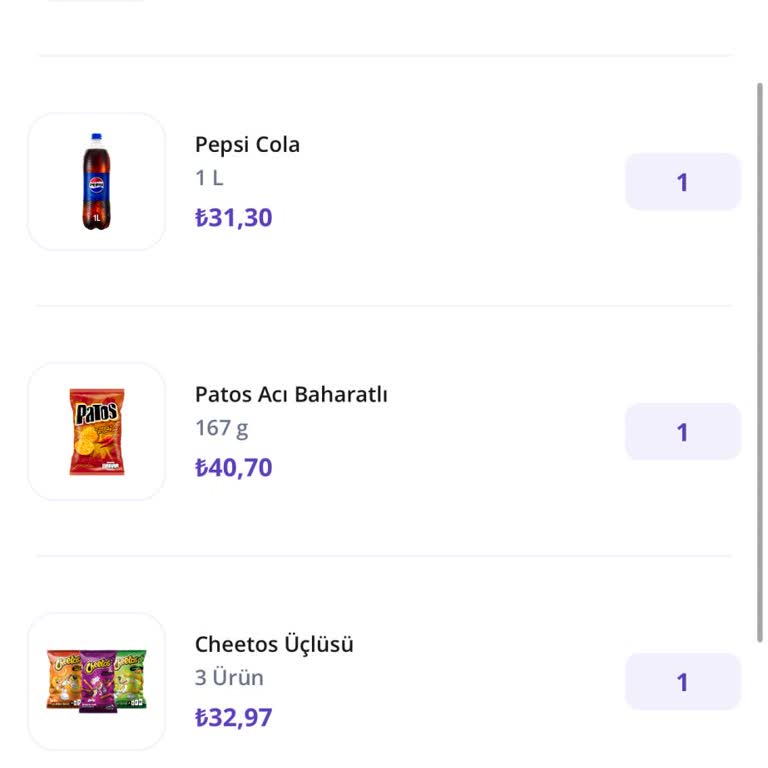The height and width of the screenshot is (768, 768).
Task: Click the ₺31,30 Pepsi price
Action: point(233,218)
